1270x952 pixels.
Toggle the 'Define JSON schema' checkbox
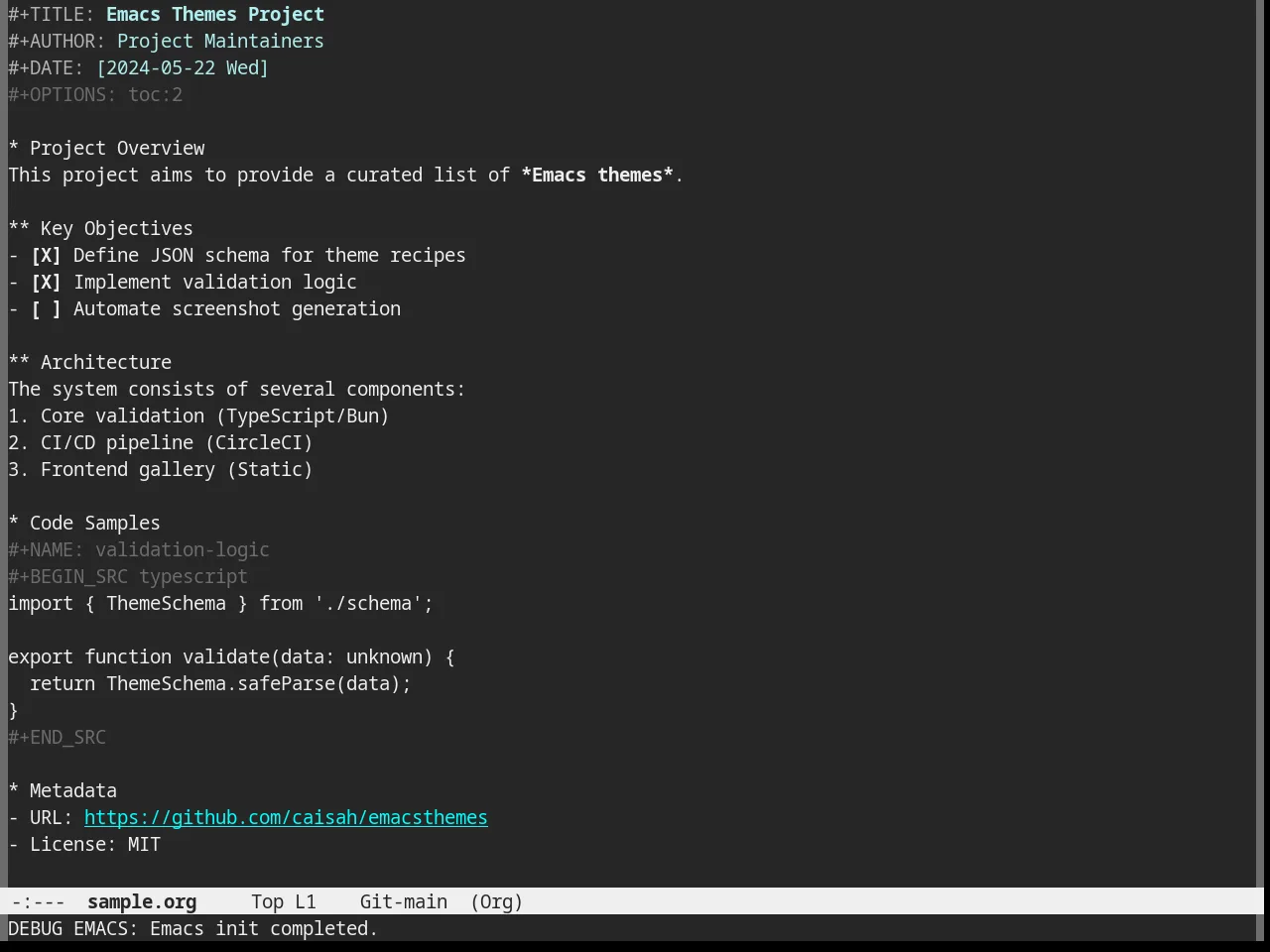46,256
